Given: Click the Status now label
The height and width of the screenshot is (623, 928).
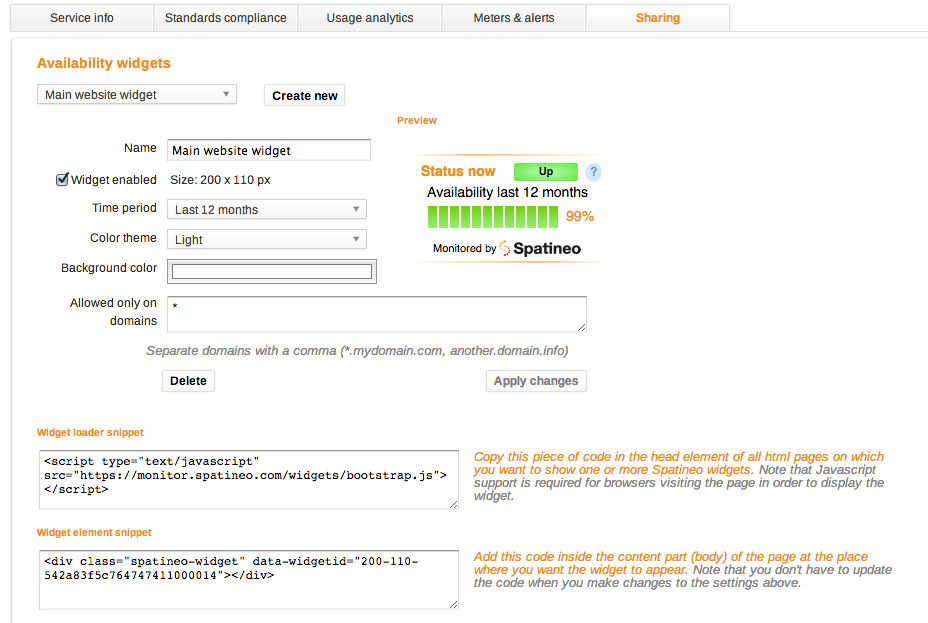Looking at the screenshot, I should click(x=457, y=171).
